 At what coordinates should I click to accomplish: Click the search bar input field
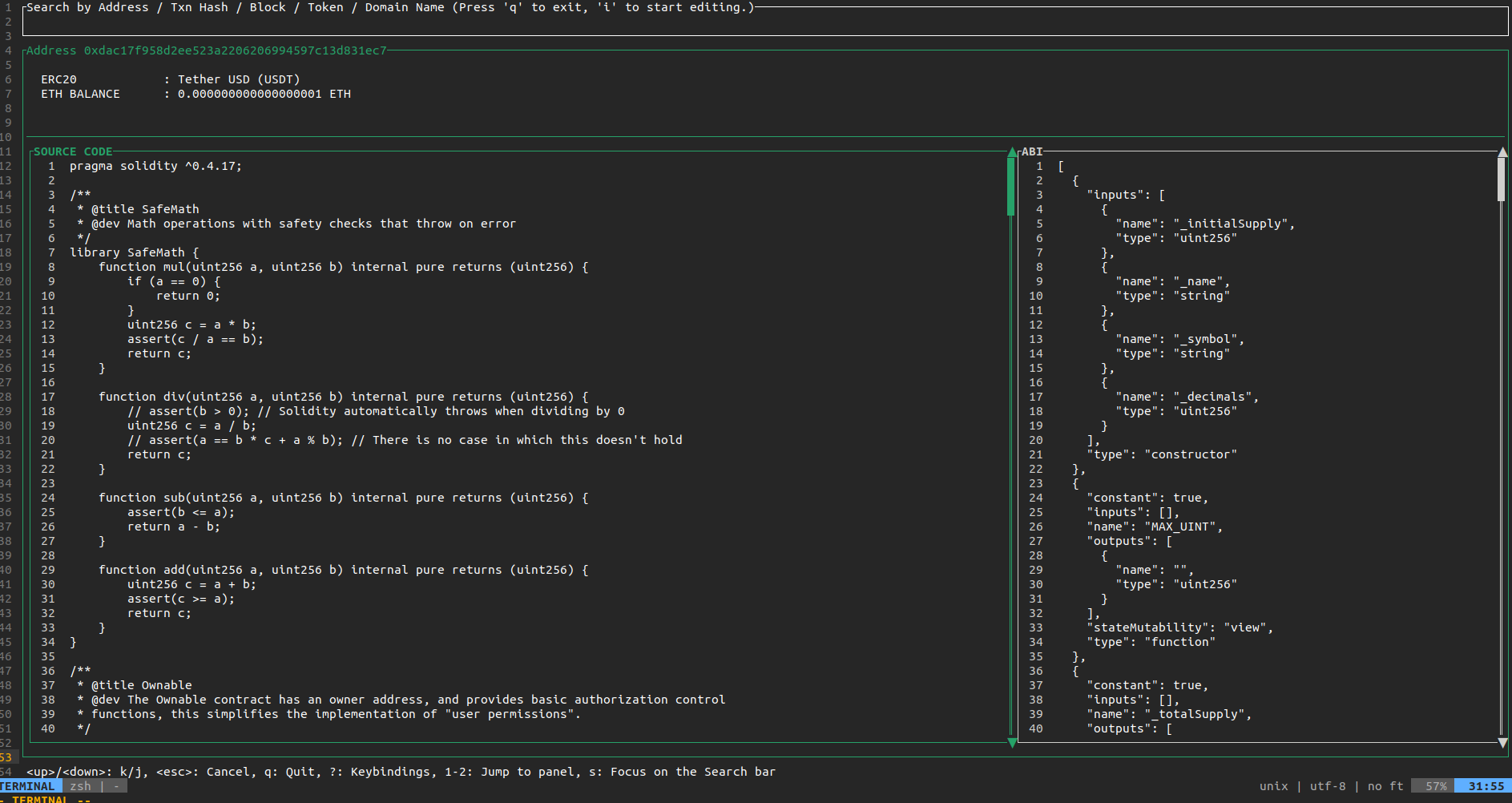click(x=765, y=22)
